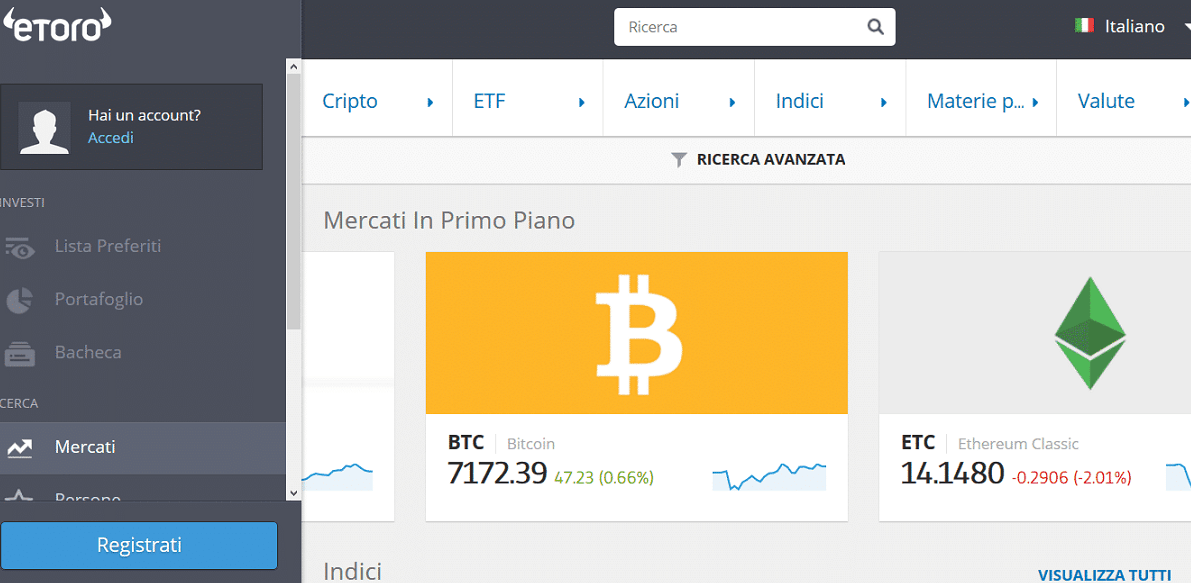Click the Italian flag icon
Screen dimensions: 1191x583
coord(1085,26)
